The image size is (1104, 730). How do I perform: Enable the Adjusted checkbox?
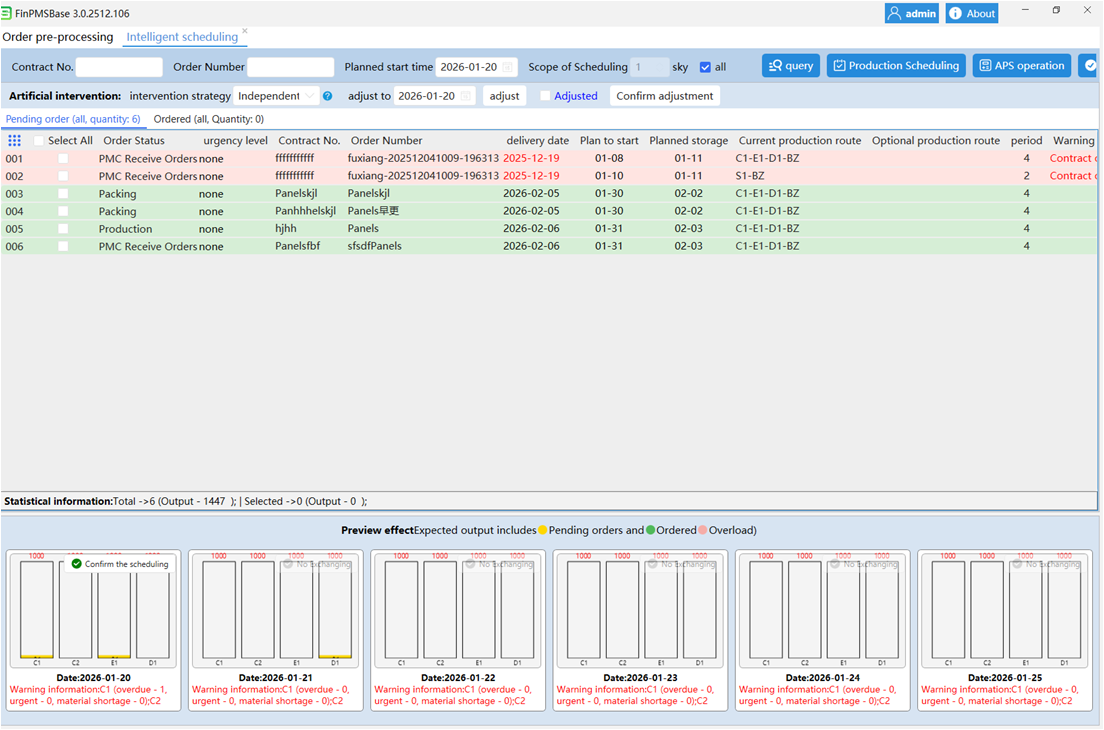click(x=545, y=96)
